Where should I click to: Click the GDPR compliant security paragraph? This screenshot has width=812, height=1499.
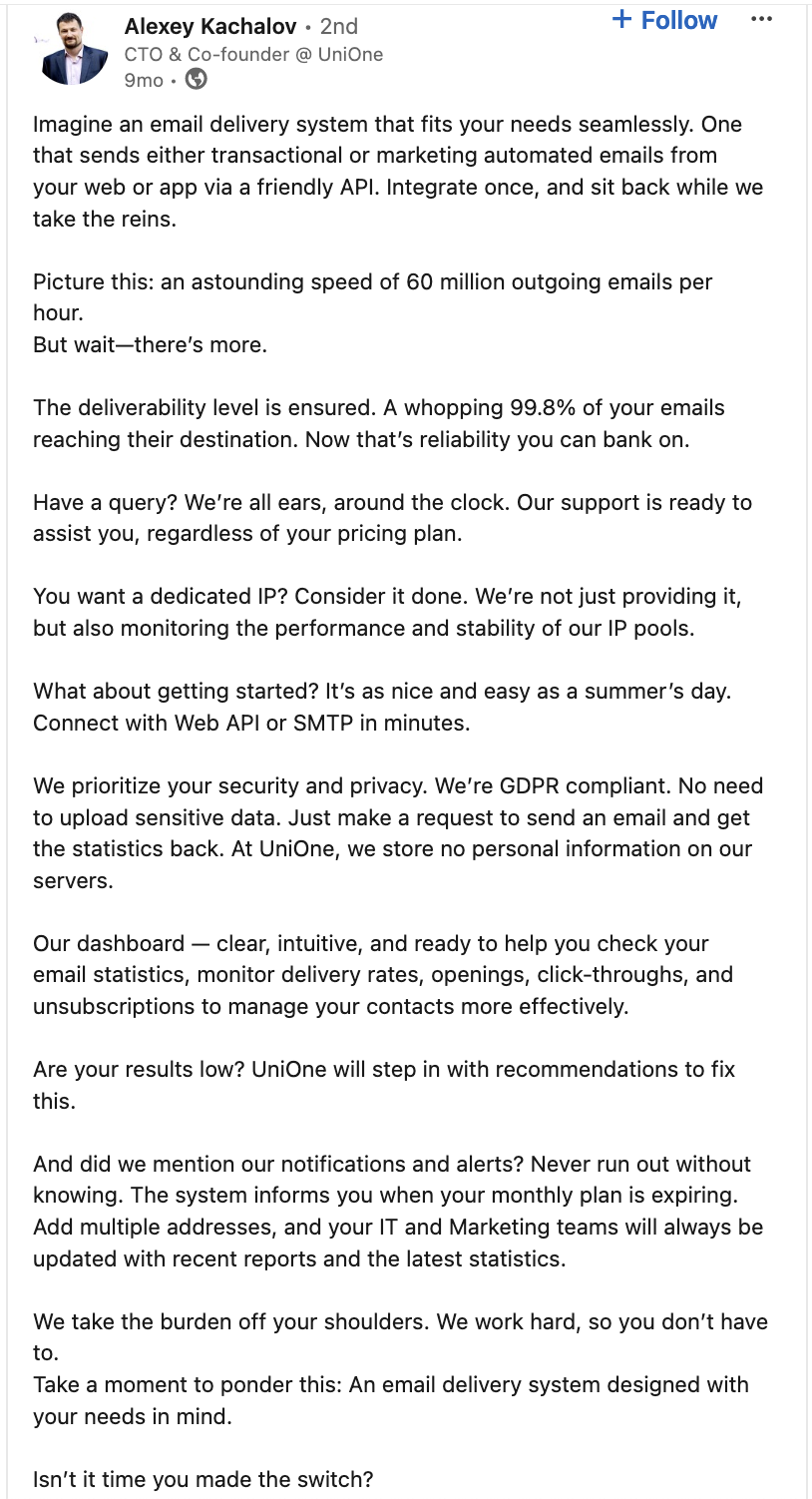(398, 832)
